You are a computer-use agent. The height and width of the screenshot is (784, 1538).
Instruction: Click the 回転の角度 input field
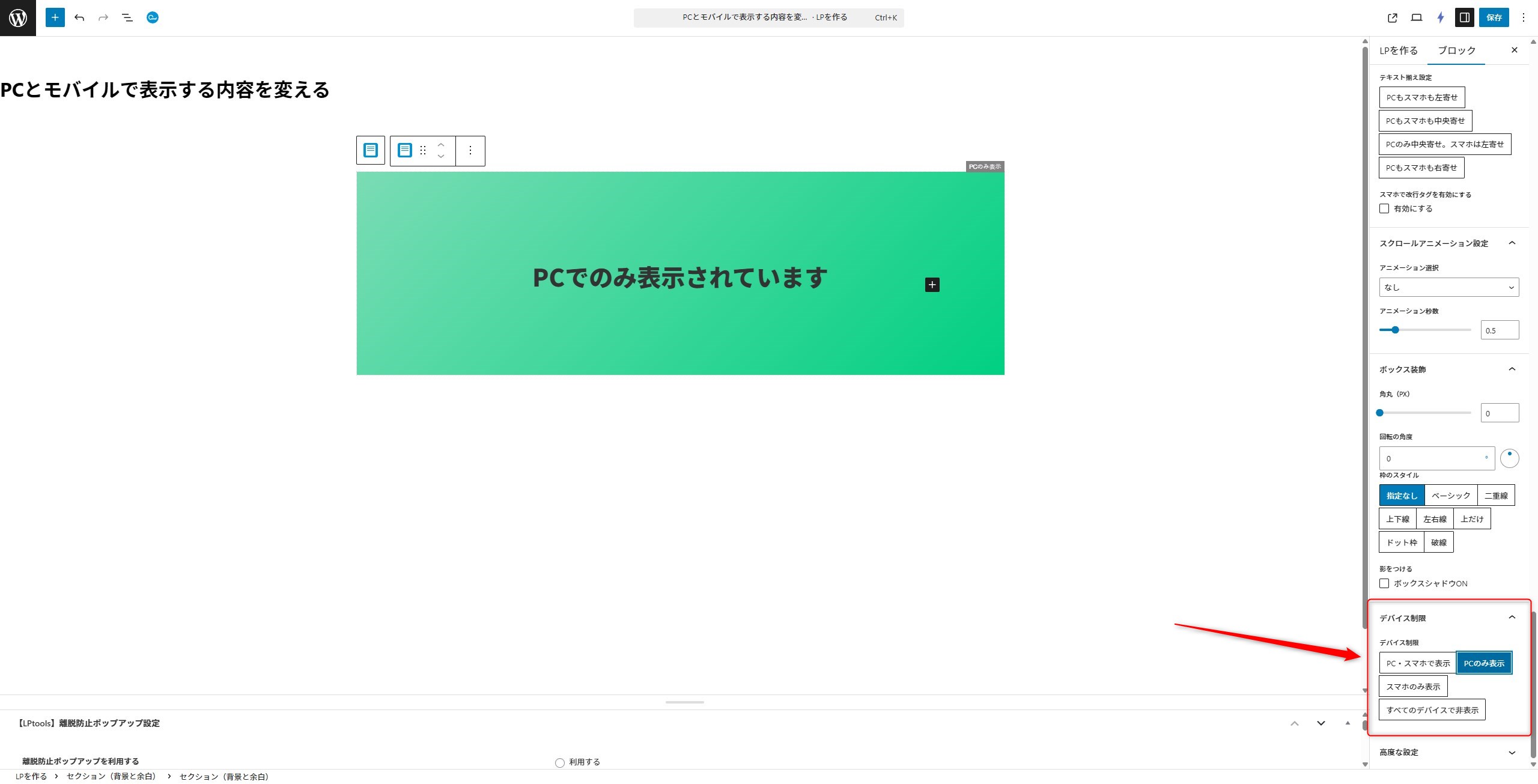(x=1437, y=458)
